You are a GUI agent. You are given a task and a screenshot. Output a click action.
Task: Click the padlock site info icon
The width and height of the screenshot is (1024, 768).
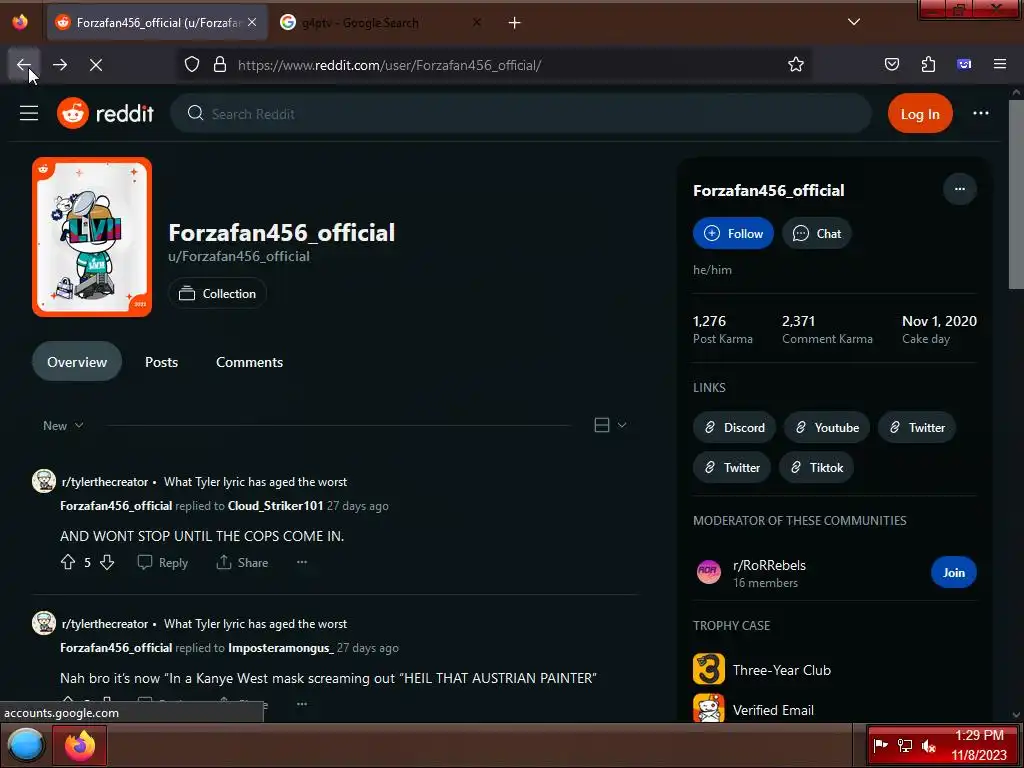click(220, 65)
